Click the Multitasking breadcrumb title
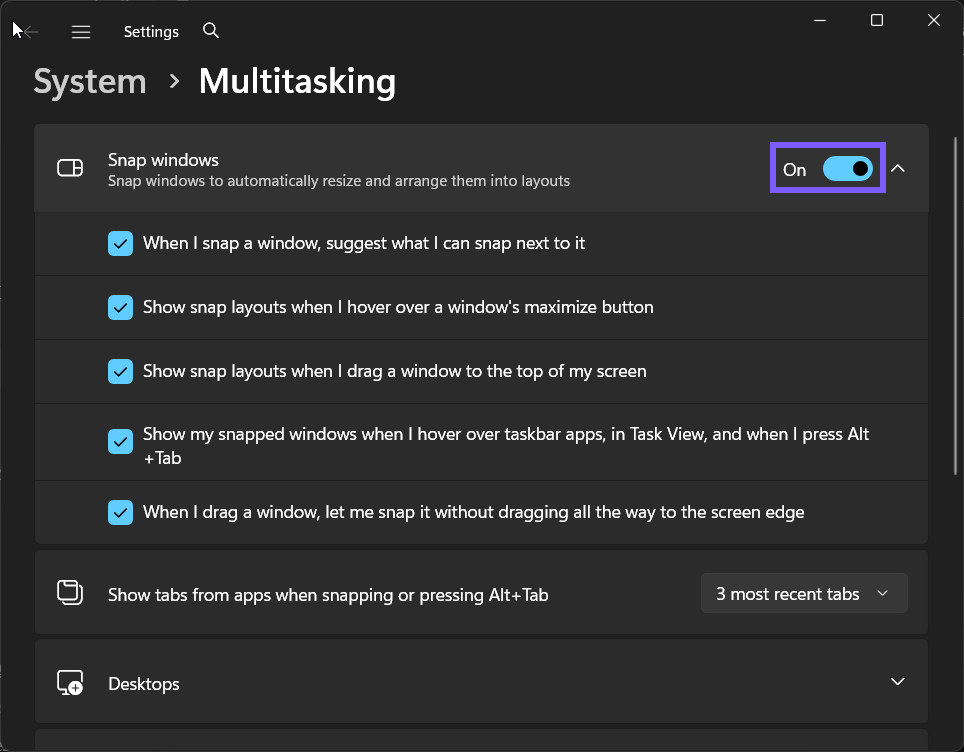Screen dimensions: 964x752 [298, 81]
